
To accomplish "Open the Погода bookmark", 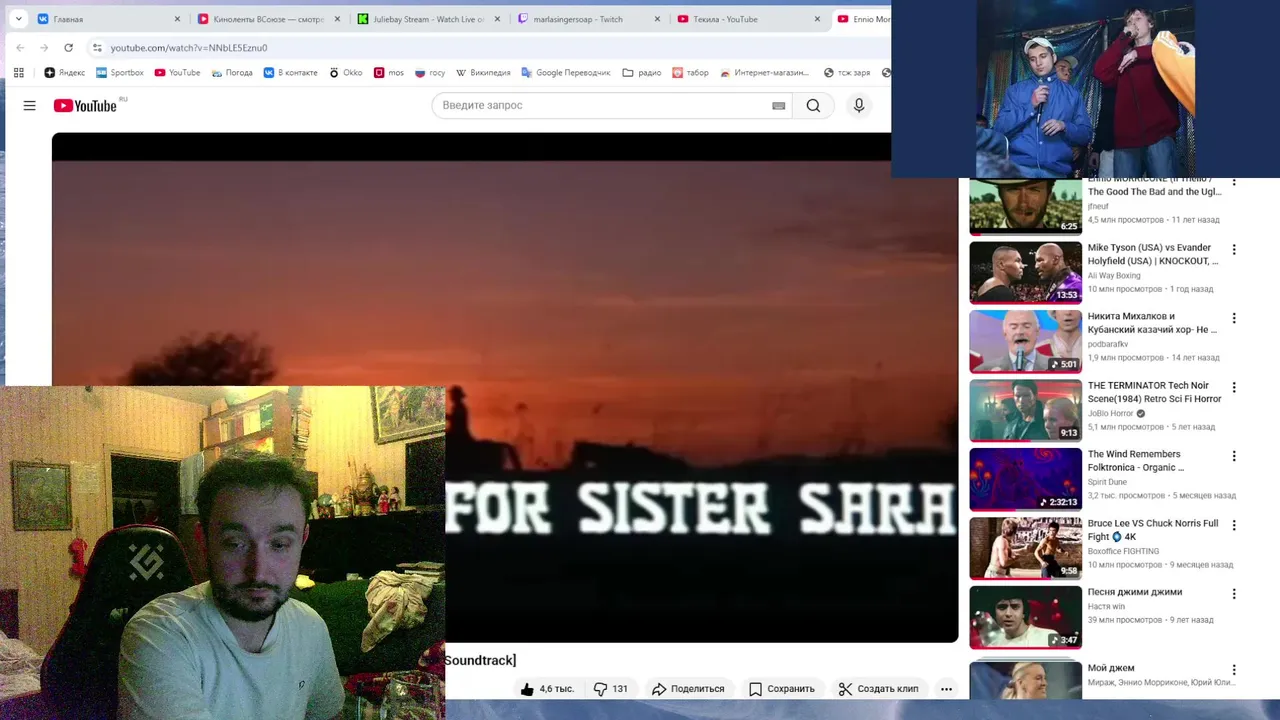I will (232, 72).
